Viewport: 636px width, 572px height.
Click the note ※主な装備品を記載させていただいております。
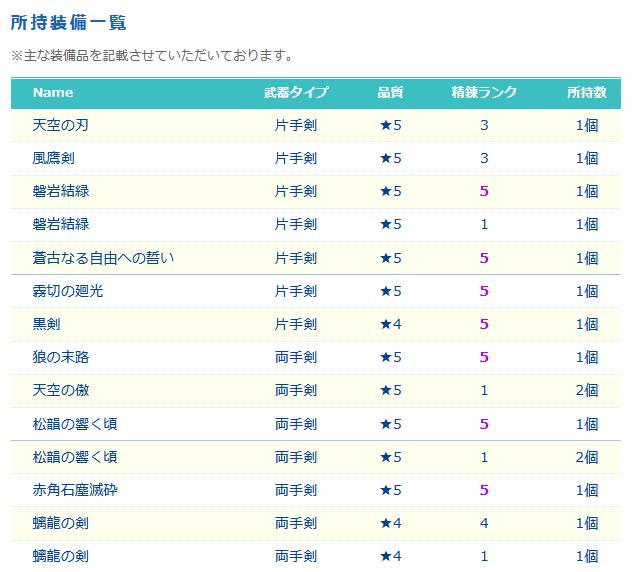coord(152,55)
